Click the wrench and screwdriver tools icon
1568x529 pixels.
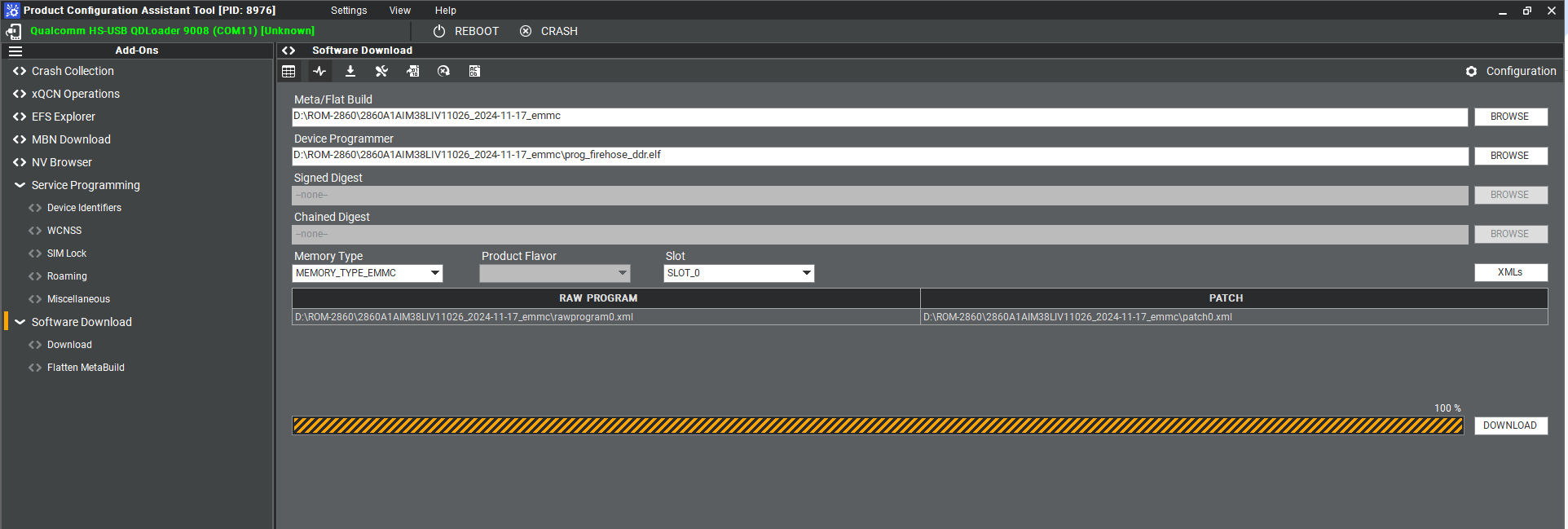(x=381, y=72)
